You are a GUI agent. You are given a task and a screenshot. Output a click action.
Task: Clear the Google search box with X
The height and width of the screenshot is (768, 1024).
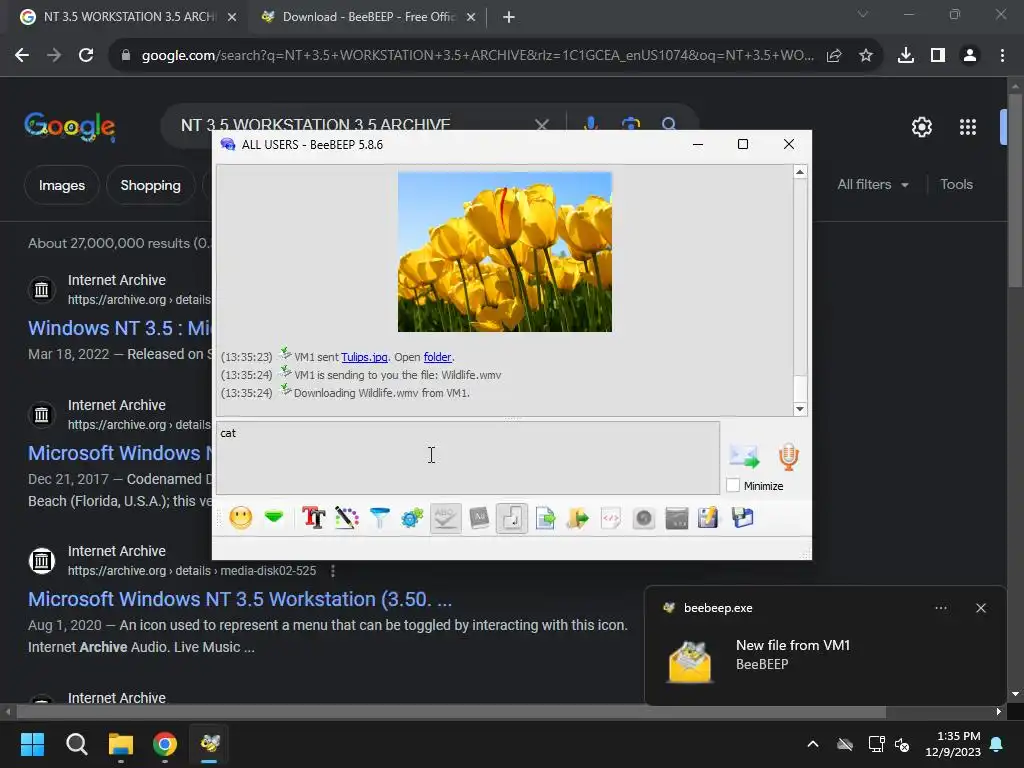(541, 124)
